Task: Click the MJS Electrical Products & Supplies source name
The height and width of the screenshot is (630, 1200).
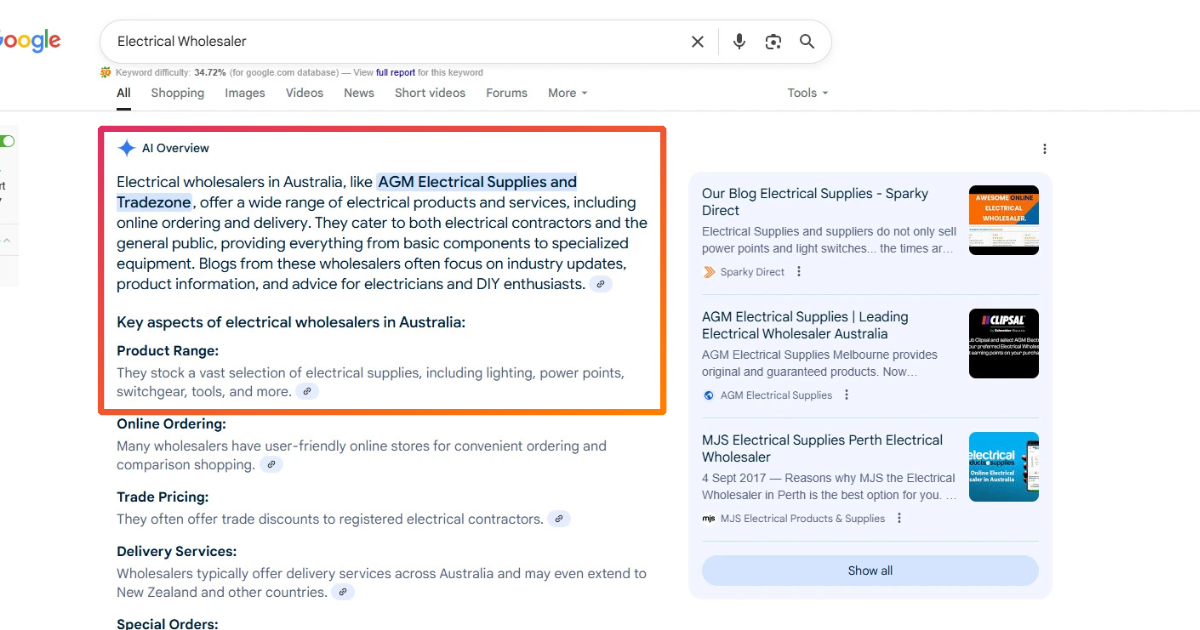Action: pos(802,518)
